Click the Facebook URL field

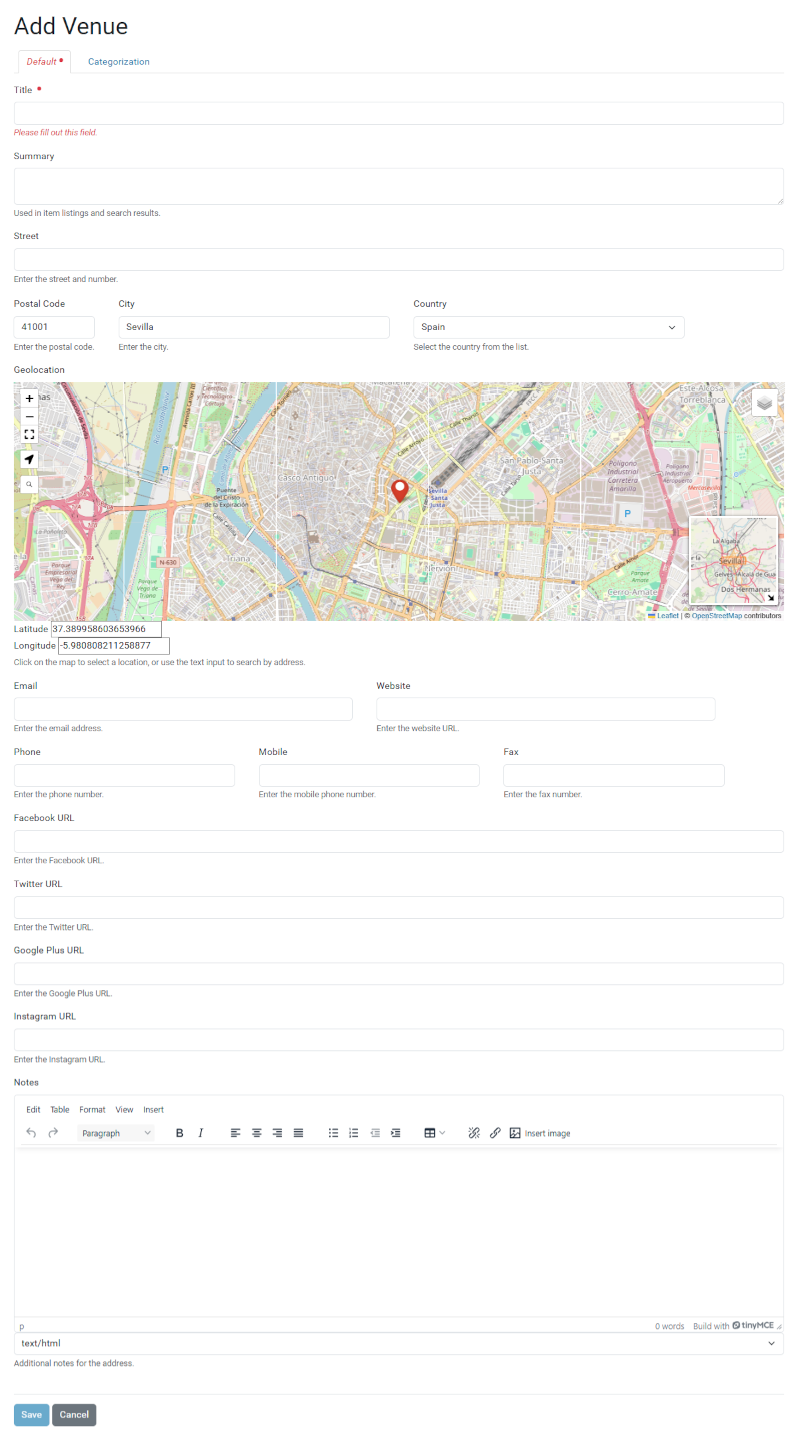399,841
